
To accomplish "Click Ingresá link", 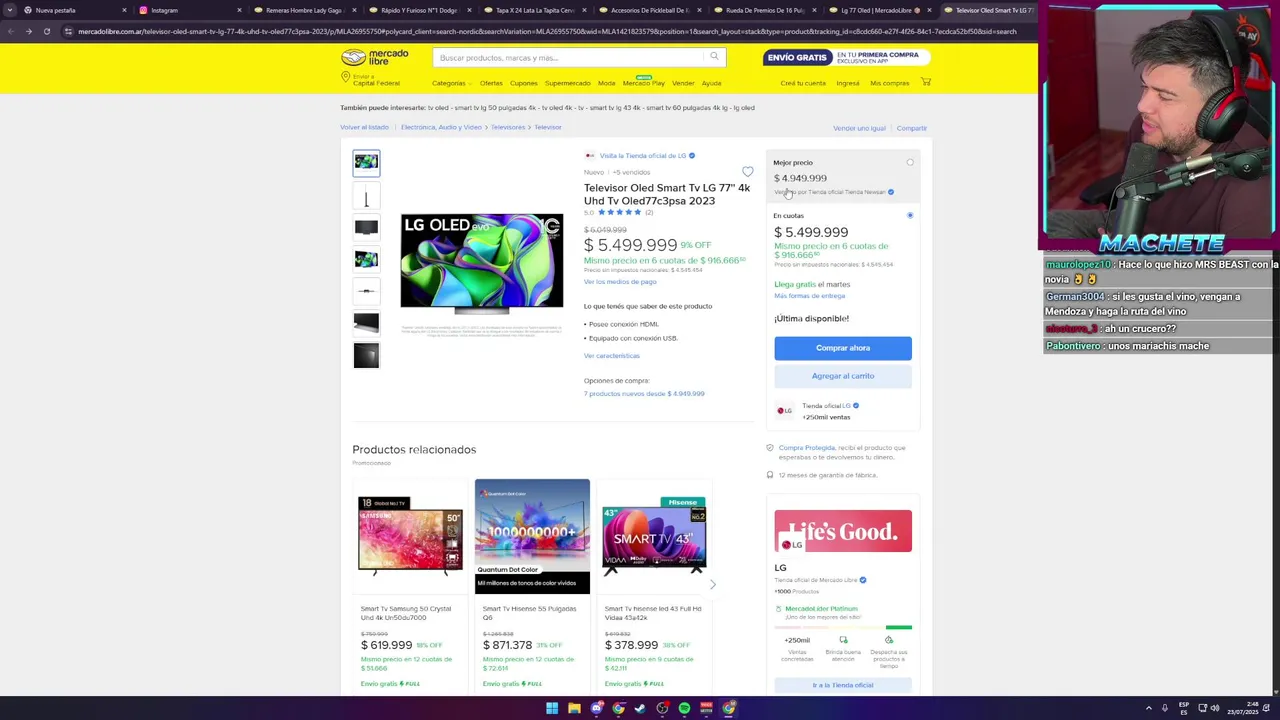I will point(848,83).
